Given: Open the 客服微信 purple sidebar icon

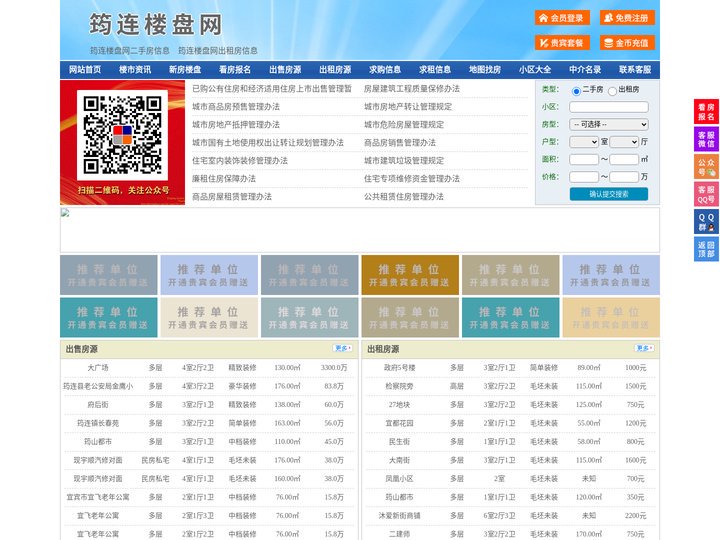Looking at the screenshot, I should (706, 139).
